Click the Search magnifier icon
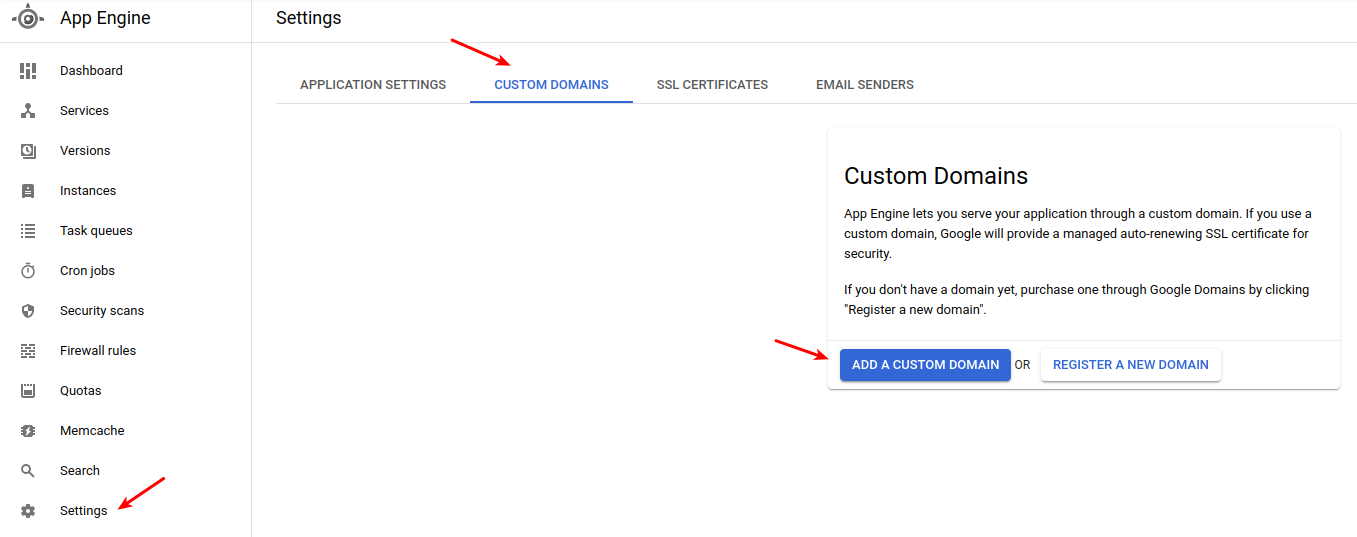This screenshot has height=537, width=1357. 28,471
